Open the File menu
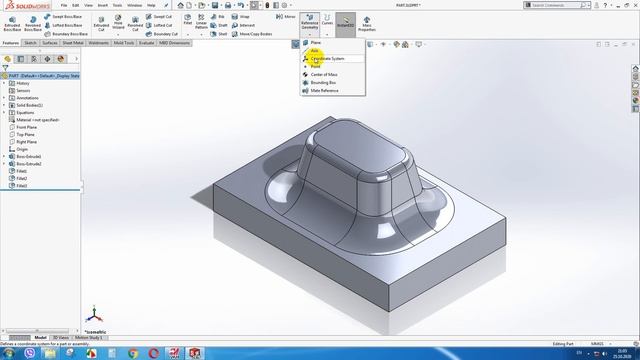This screenshot has height=360, width=640. click(x=64, y=5)
